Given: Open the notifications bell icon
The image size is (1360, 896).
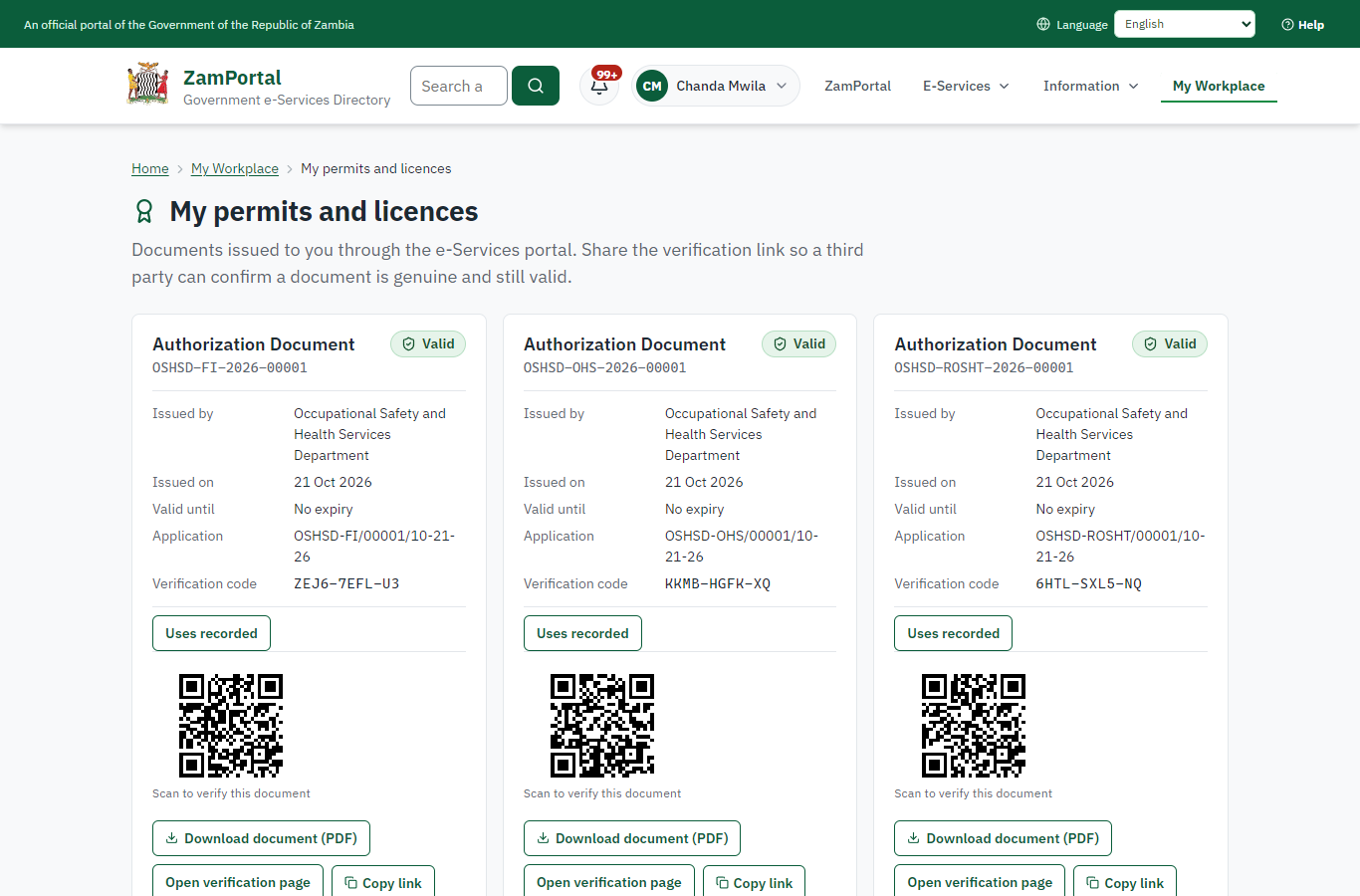Looking at the screenshot, I should point(599,86).
